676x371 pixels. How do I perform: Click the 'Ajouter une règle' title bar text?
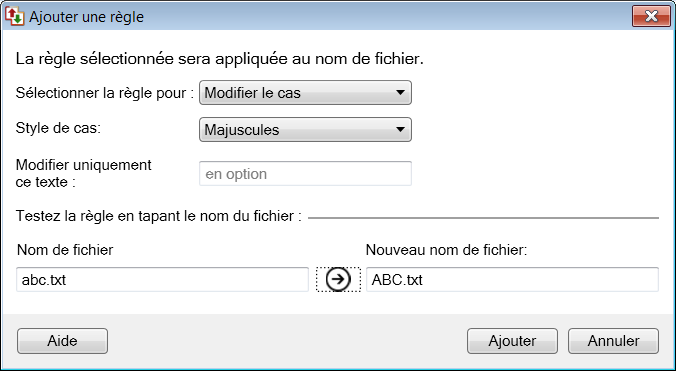[87, 17]
